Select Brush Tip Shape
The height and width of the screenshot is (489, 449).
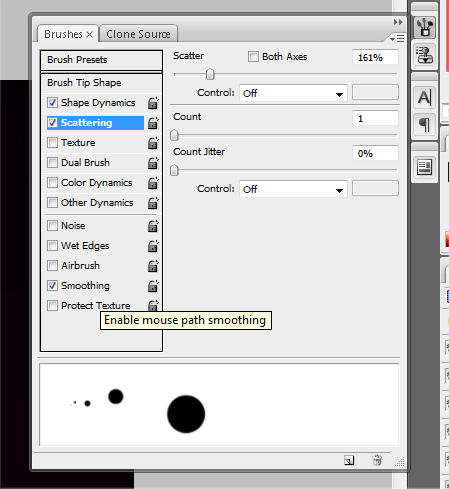101,83
